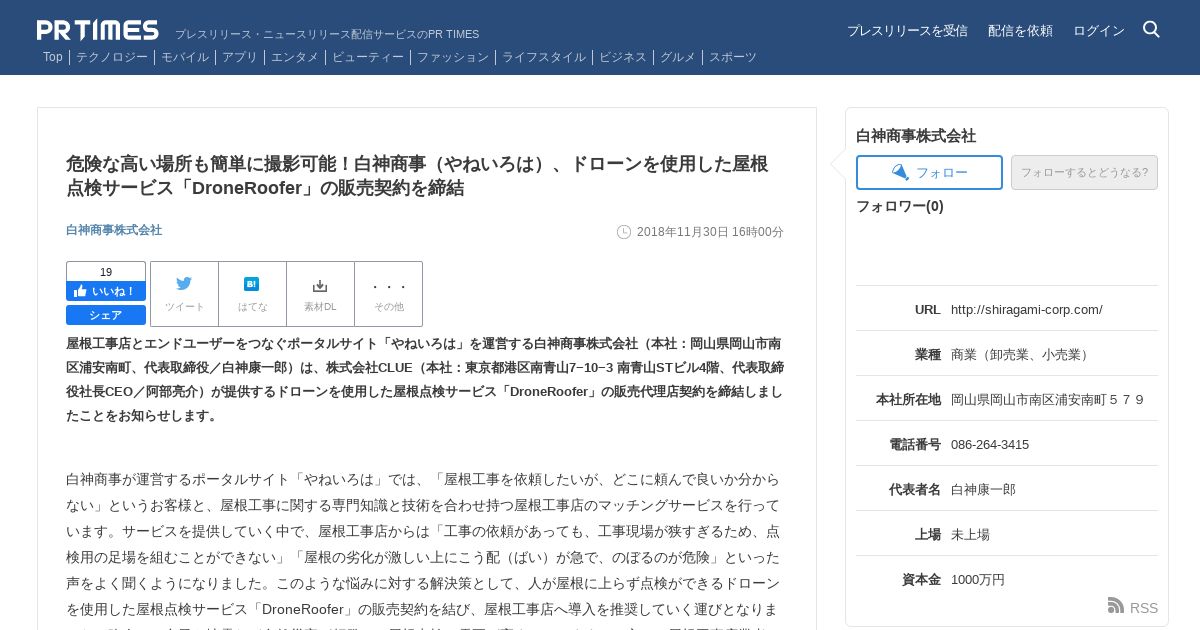Click the 未上場 listing status
The width and height of the screenshot is (1200, 630).
(x=970, y=534)
